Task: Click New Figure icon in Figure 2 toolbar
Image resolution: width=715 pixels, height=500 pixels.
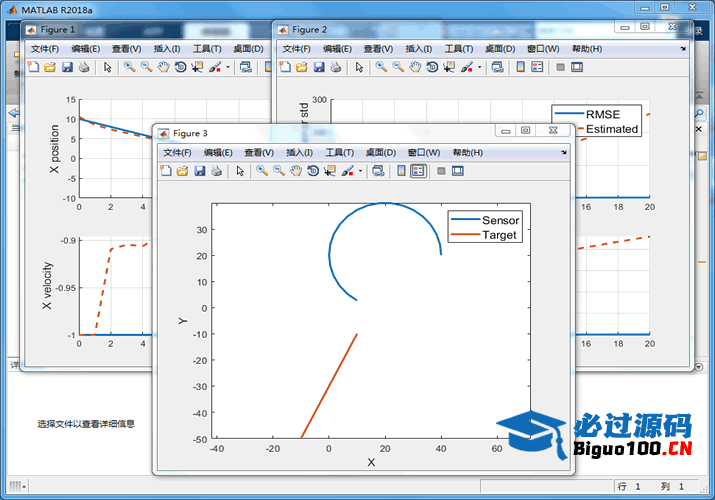Action: pyautogui.click(x=285, y=67)
